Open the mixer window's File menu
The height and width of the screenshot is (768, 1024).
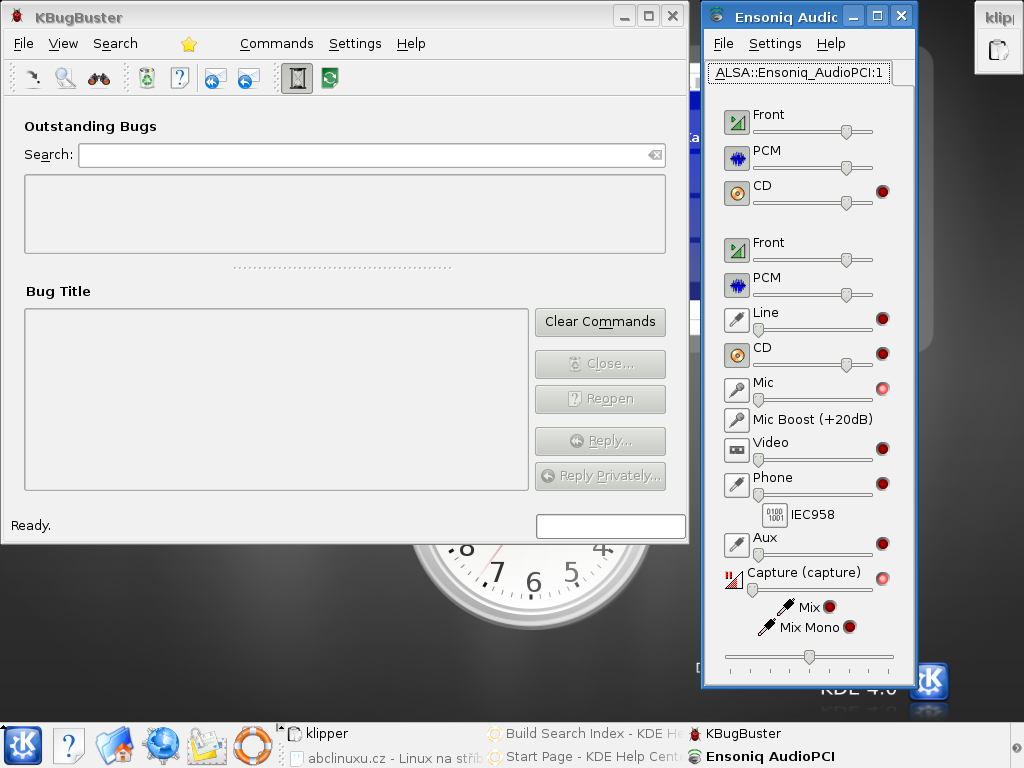(724, 44)
